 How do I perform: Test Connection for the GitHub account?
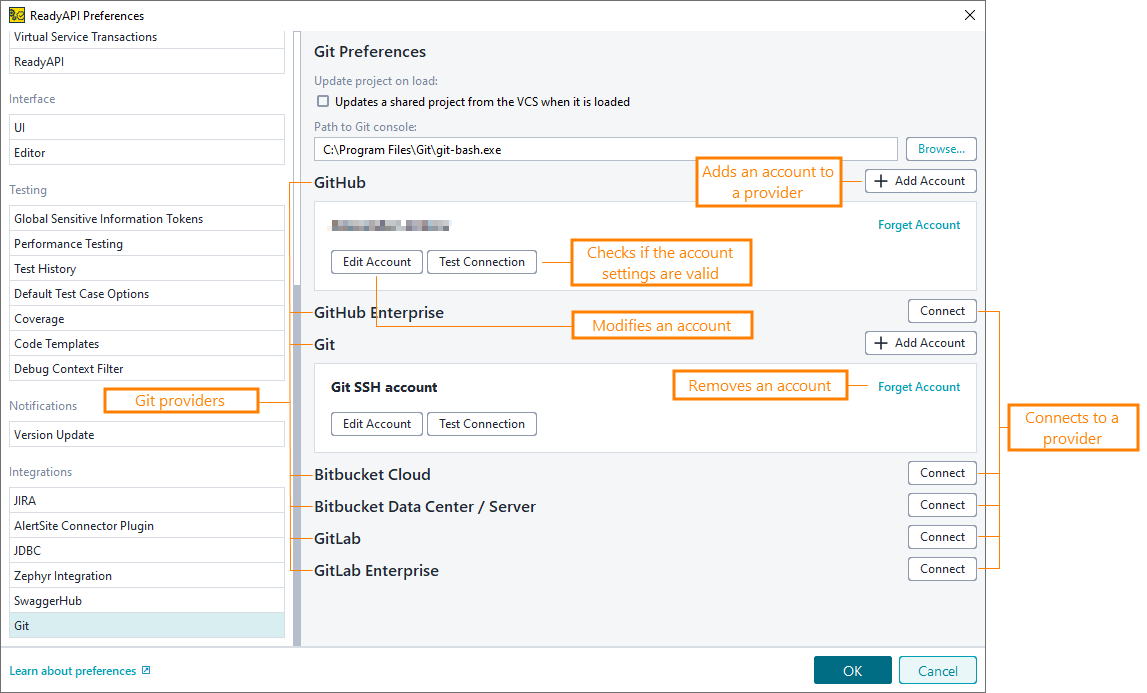(481, 262)
